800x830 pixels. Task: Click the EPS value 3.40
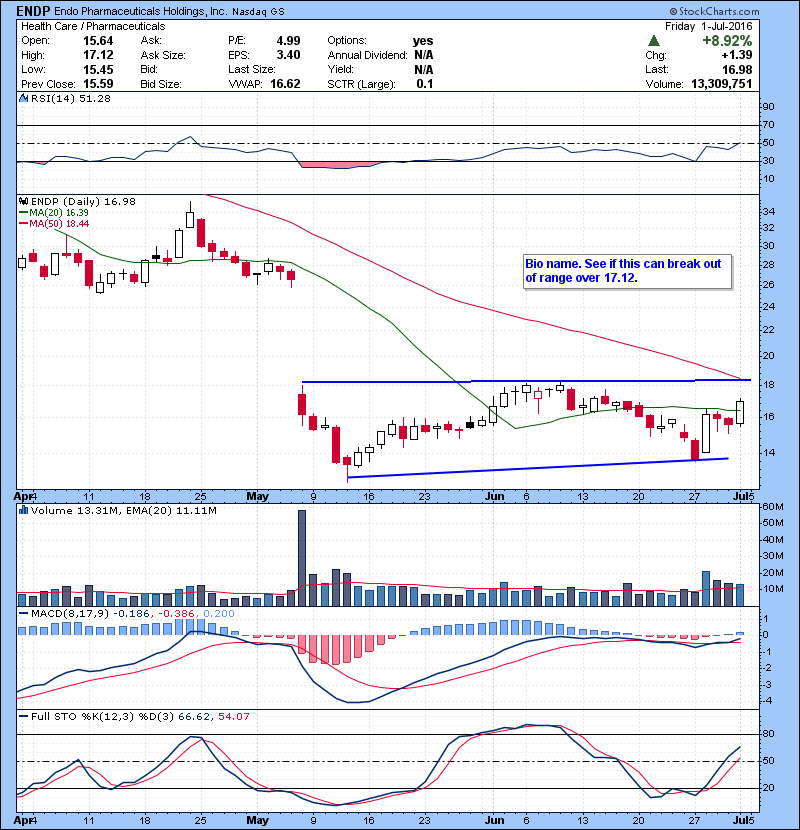click(288, 55)
